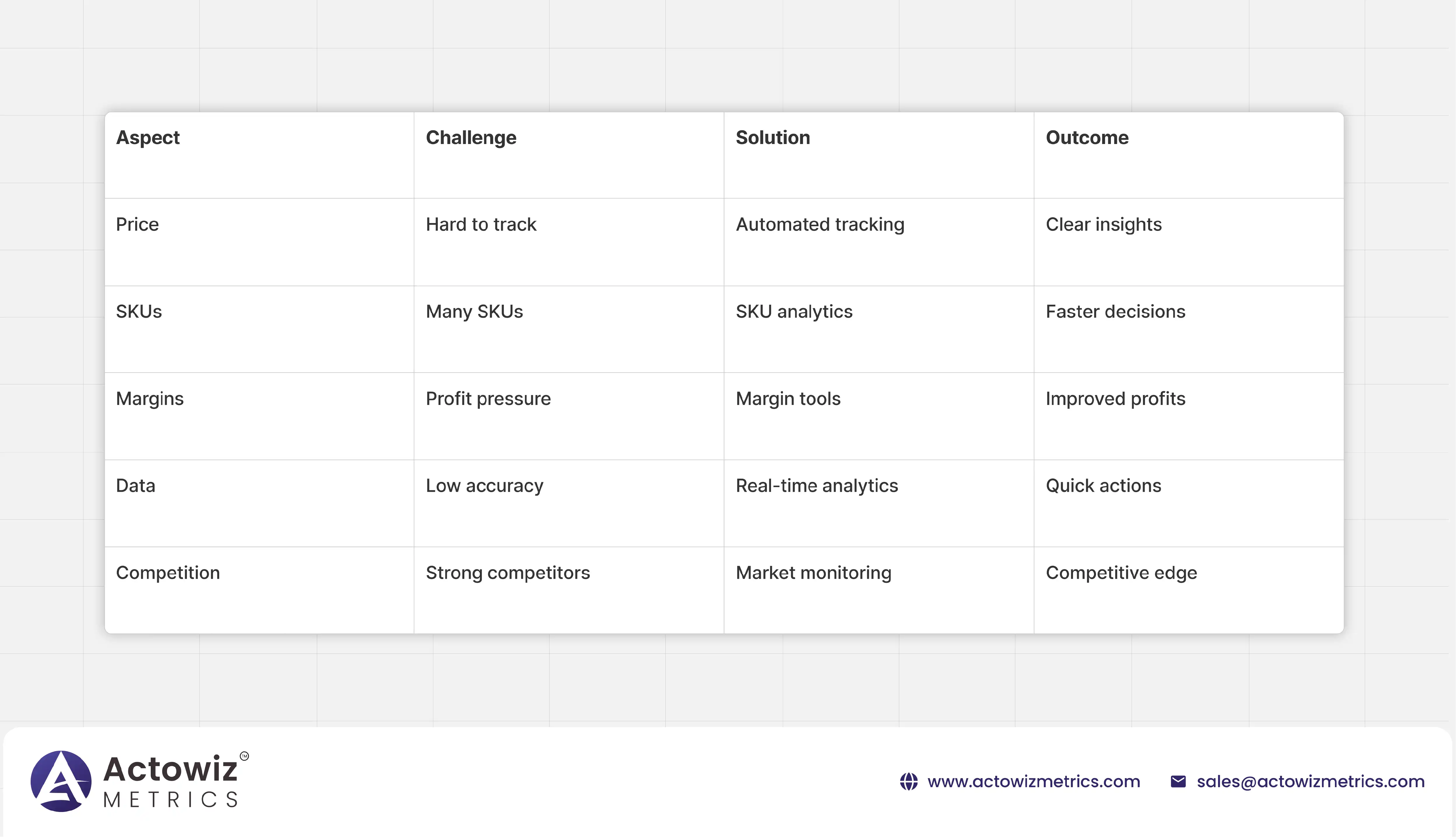This screenshot has height=837, width=1456.
Task: Select the Challenge column header
Action: (x=470, y=138)
